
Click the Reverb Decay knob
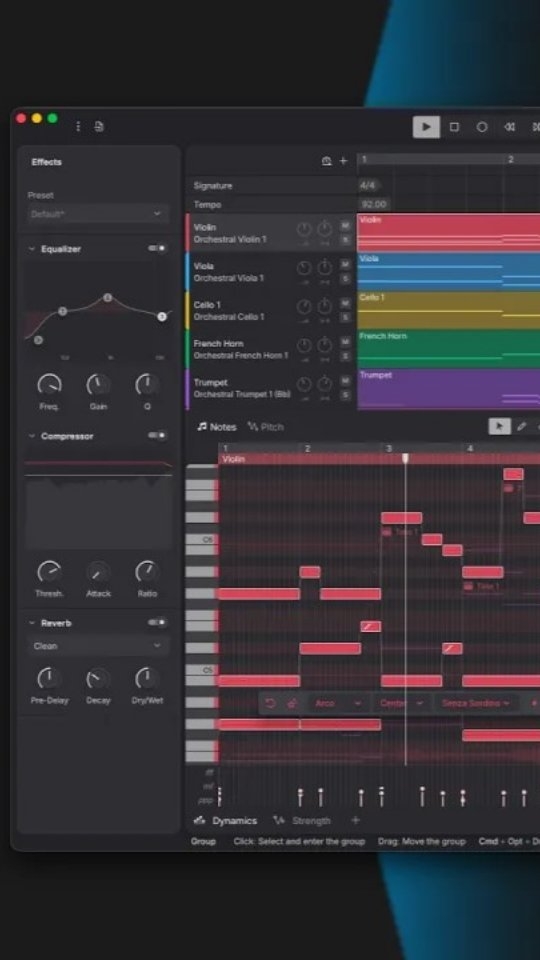98,678
